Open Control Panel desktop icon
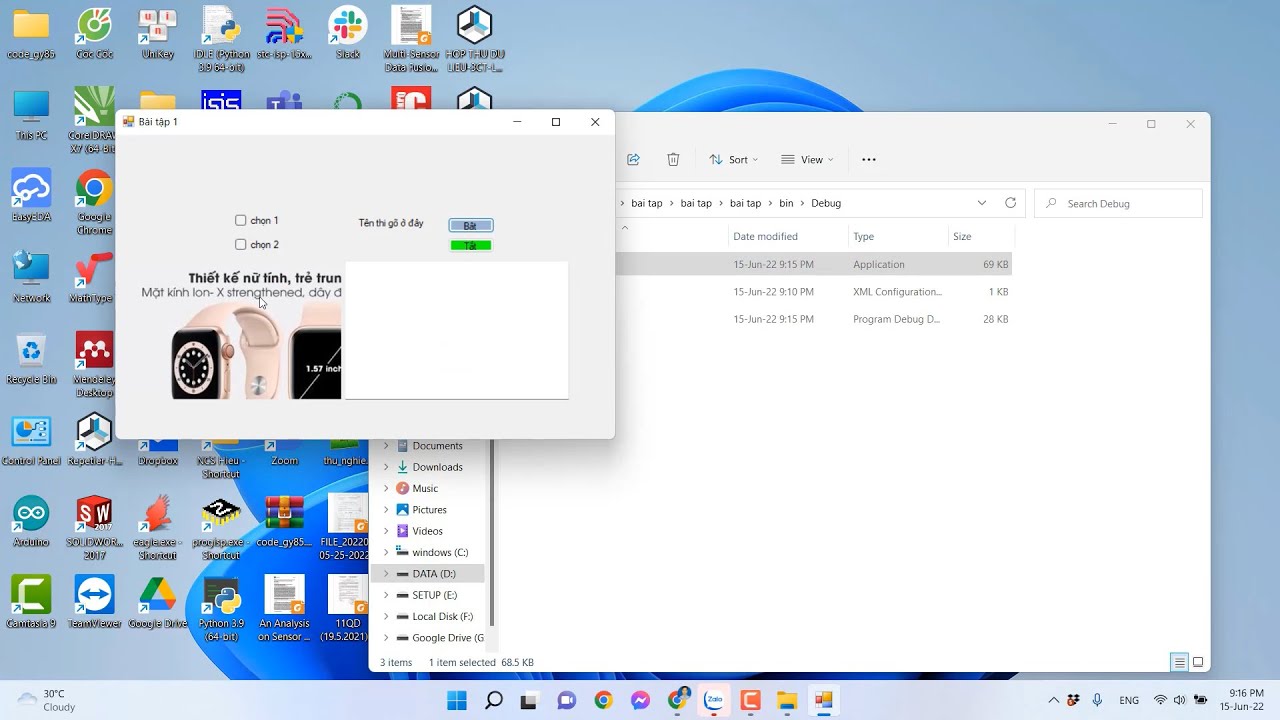1280x720 pixels. [31, 440]
